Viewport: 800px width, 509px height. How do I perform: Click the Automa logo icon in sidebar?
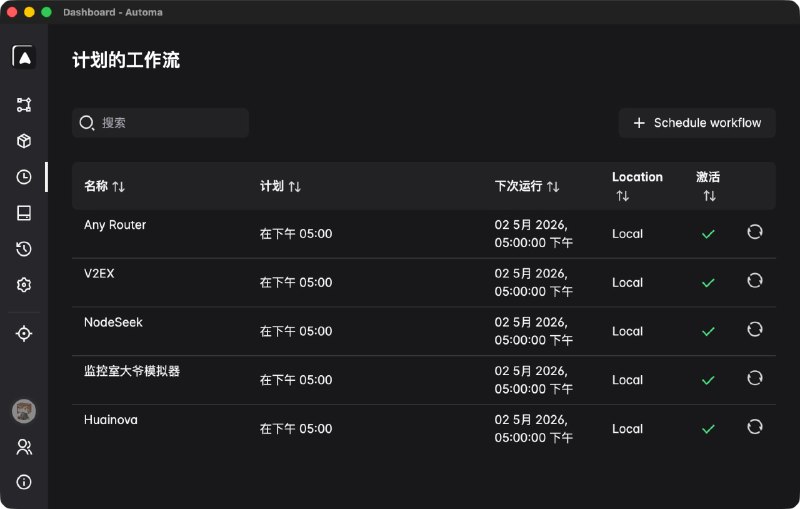pos(23,57)
